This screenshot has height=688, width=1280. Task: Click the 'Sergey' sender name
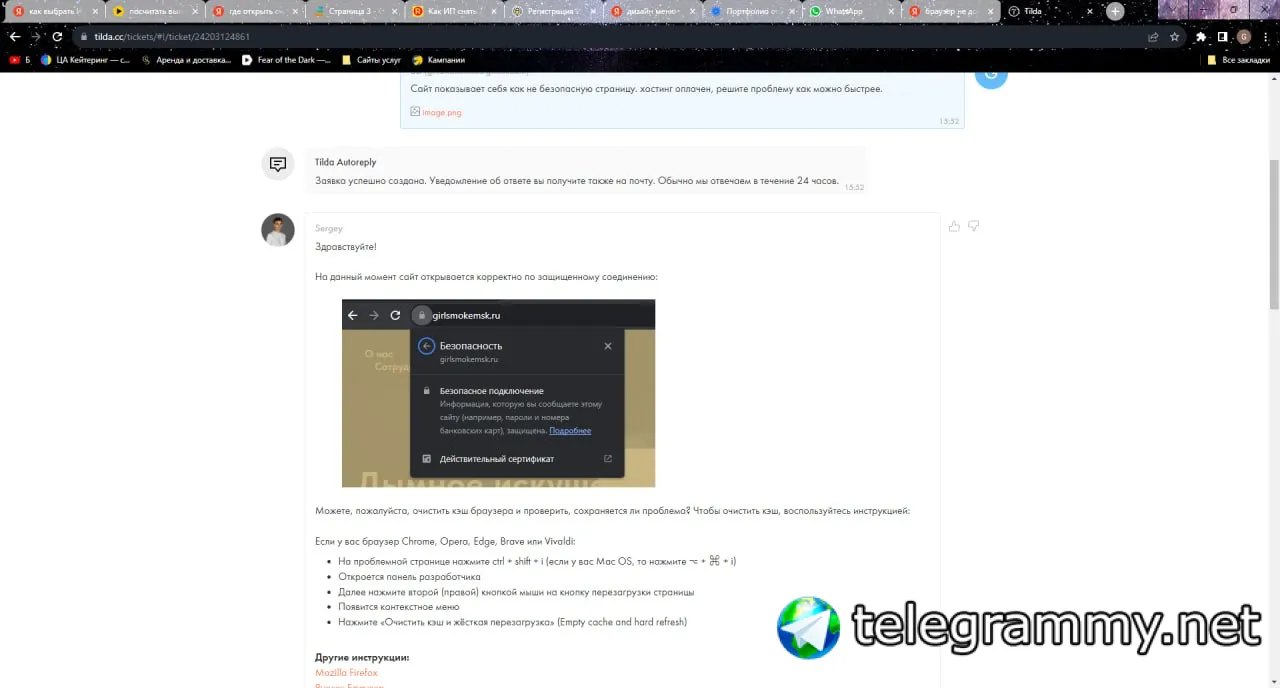coord(329,228)
